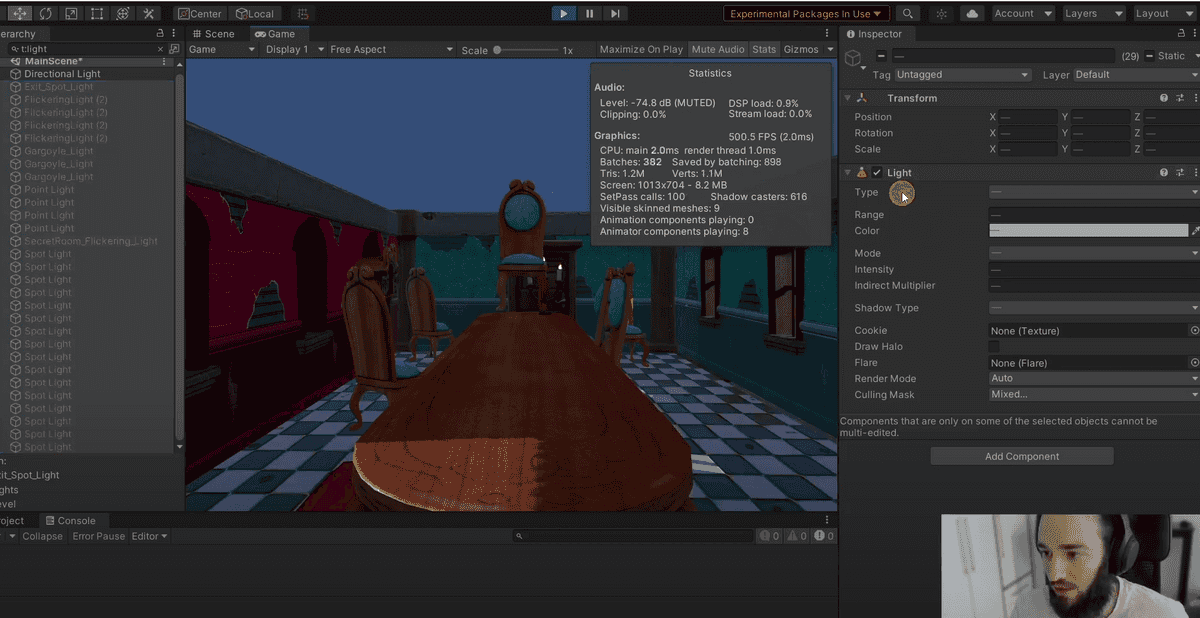Click the search magnifier icon in the toolbar
Viewport: 1200px width, 618px height.
click(x=907, y=14)
